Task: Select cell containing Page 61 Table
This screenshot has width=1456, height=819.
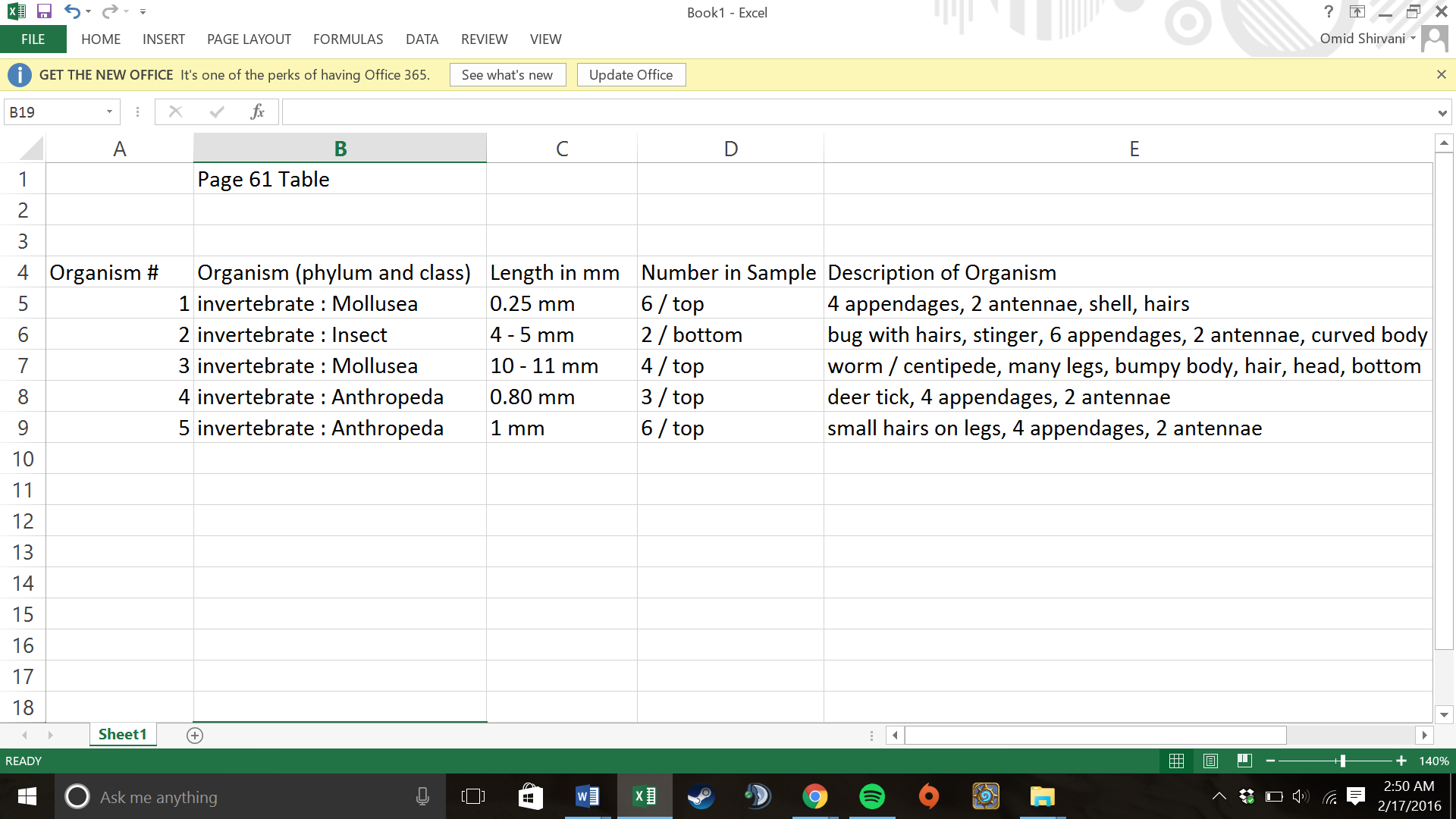Action: tap(339, 180)
